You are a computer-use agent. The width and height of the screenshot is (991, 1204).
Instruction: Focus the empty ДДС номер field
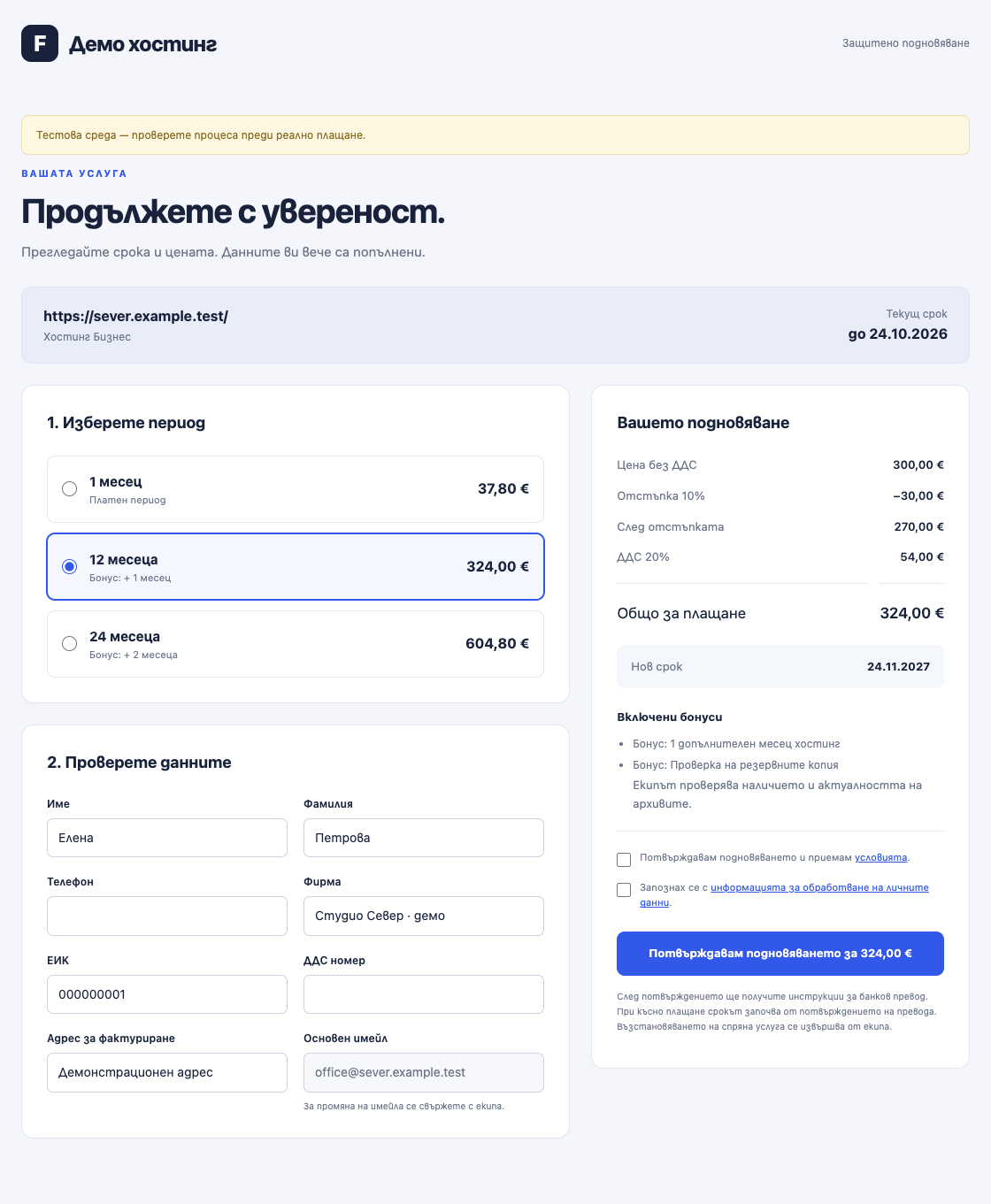pos(424,994)
